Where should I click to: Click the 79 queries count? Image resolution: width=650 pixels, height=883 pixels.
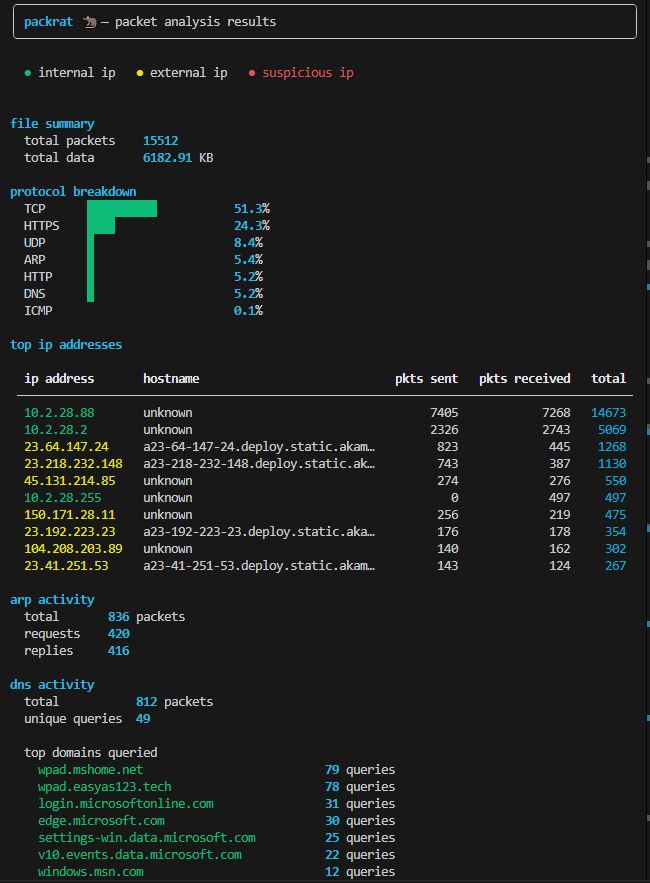point(332,769)
